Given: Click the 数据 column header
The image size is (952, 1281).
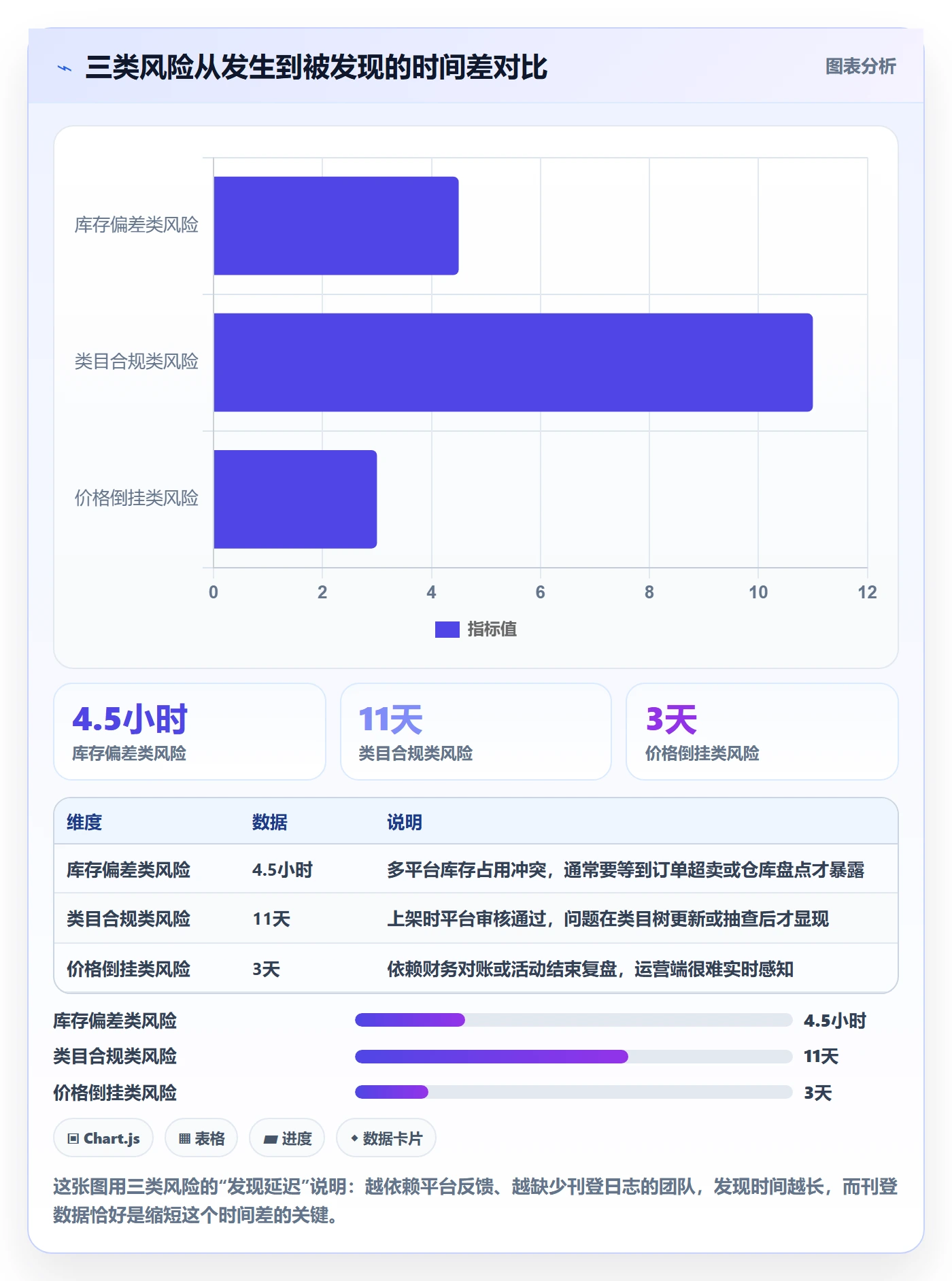Looking at the screenshot, I should click(270, 822).
